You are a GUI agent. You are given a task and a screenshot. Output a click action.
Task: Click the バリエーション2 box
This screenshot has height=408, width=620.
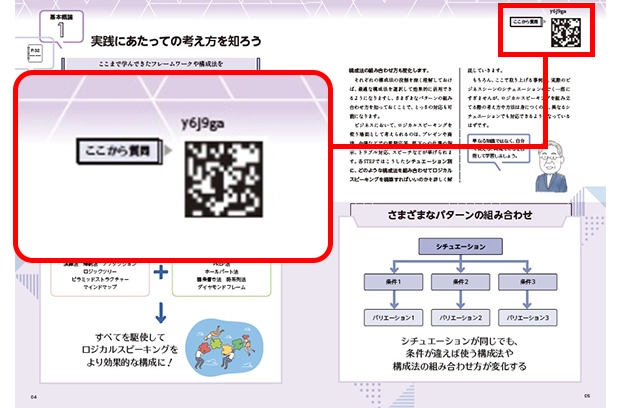pos(461,317)
